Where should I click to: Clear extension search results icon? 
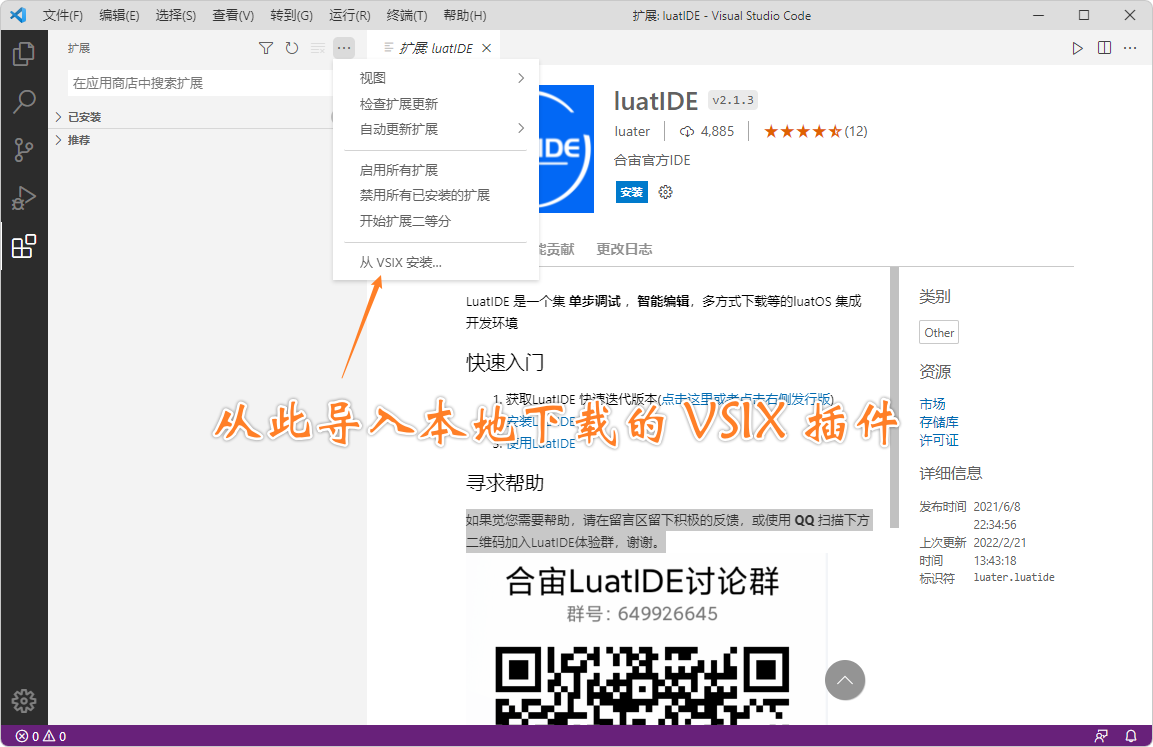[318, 49]
